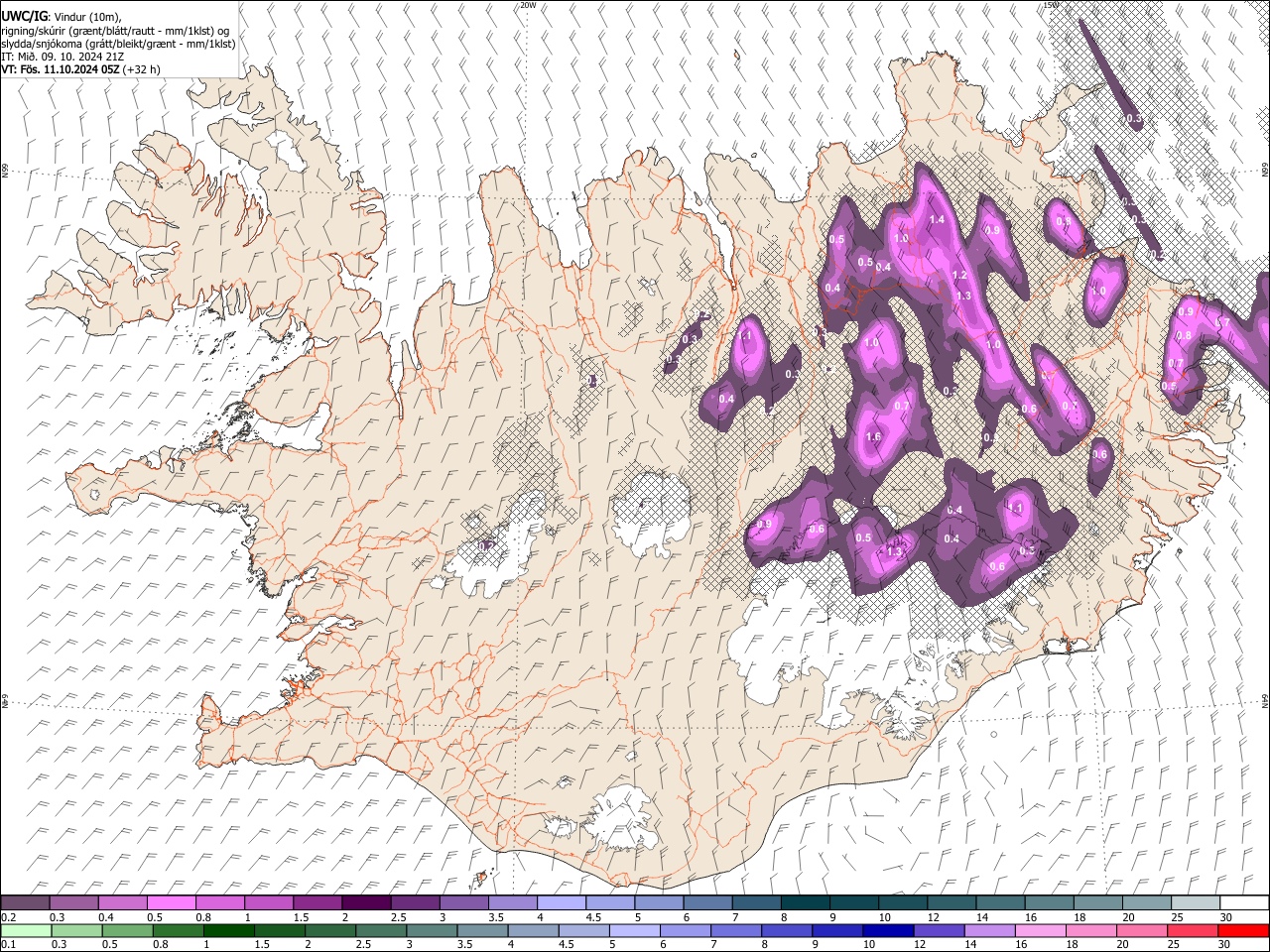Click the bright red rain swatch starting at 30
The width and height of the screenshot is (1270, 952).
[x=1243, y=930]
